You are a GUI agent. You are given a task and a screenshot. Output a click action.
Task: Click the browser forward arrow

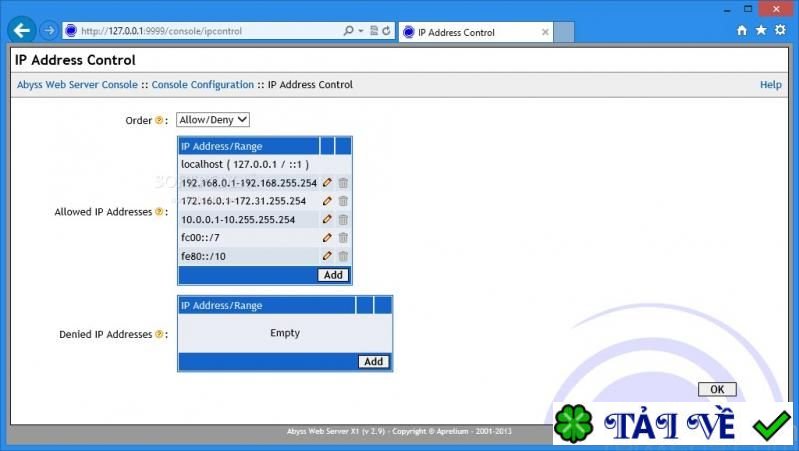pyautogui.click(x=49, y=31)
